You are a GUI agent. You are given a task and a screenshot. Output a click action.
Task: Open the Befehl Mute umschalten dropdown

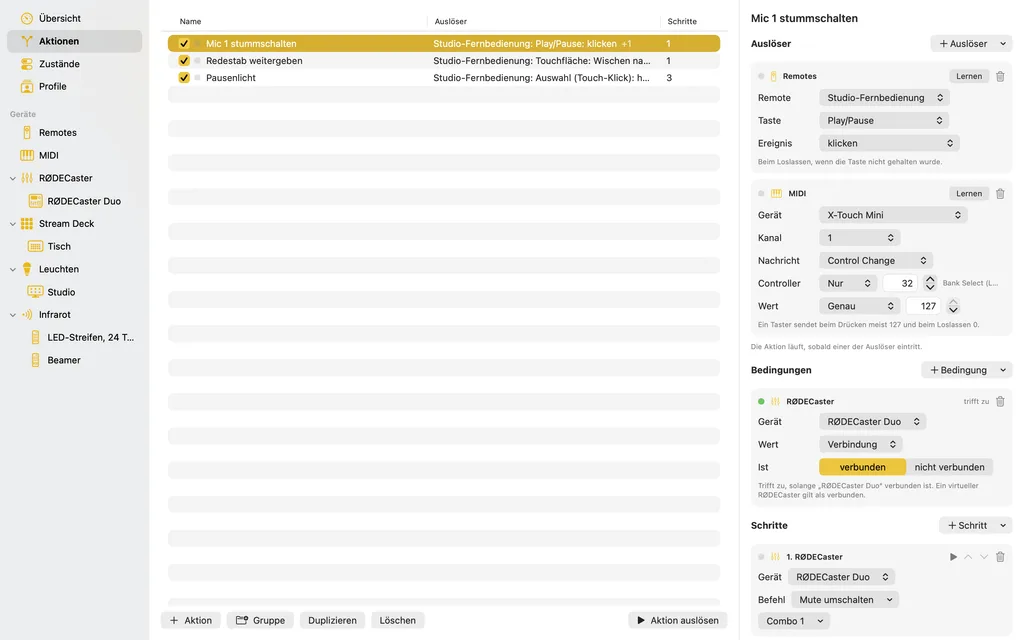point(845,600)
